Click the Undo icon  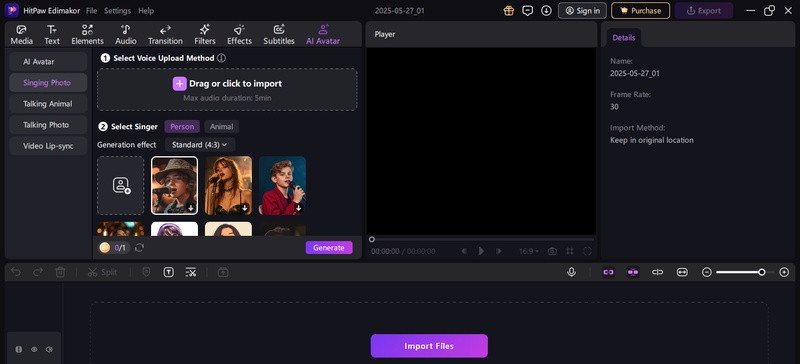coord(16,272)
